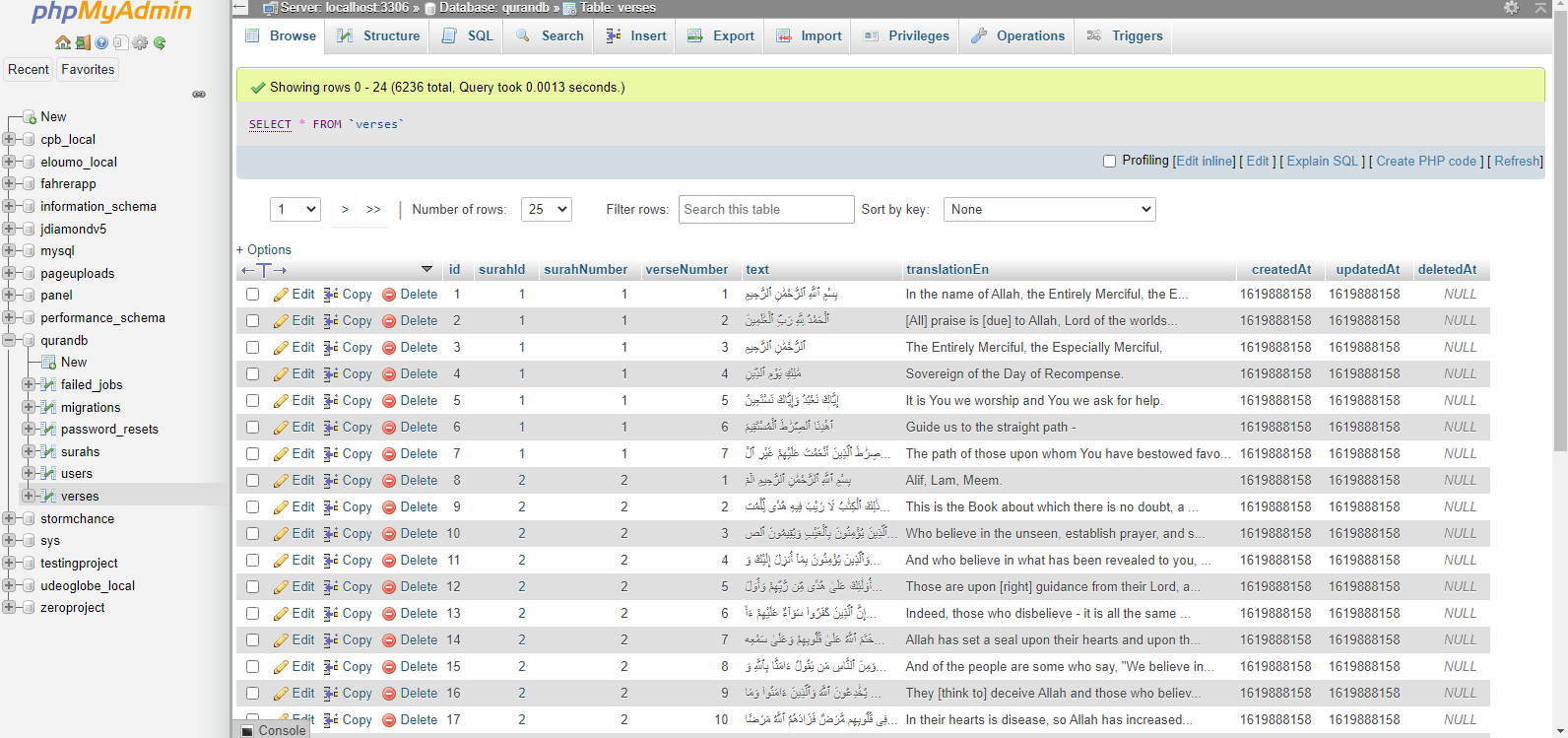1568x738 pixels.
Task: Click the link-with-main-panel chain icon
Action: coord(199,95)
